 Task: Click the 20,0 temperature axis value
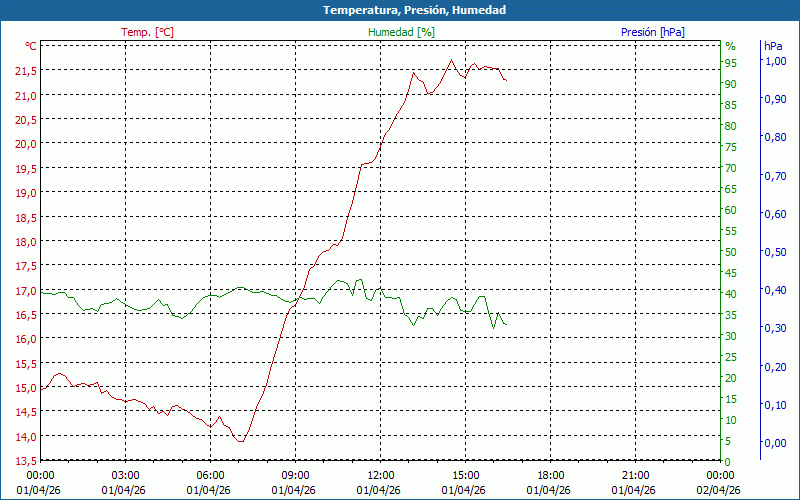click(26, 144)
